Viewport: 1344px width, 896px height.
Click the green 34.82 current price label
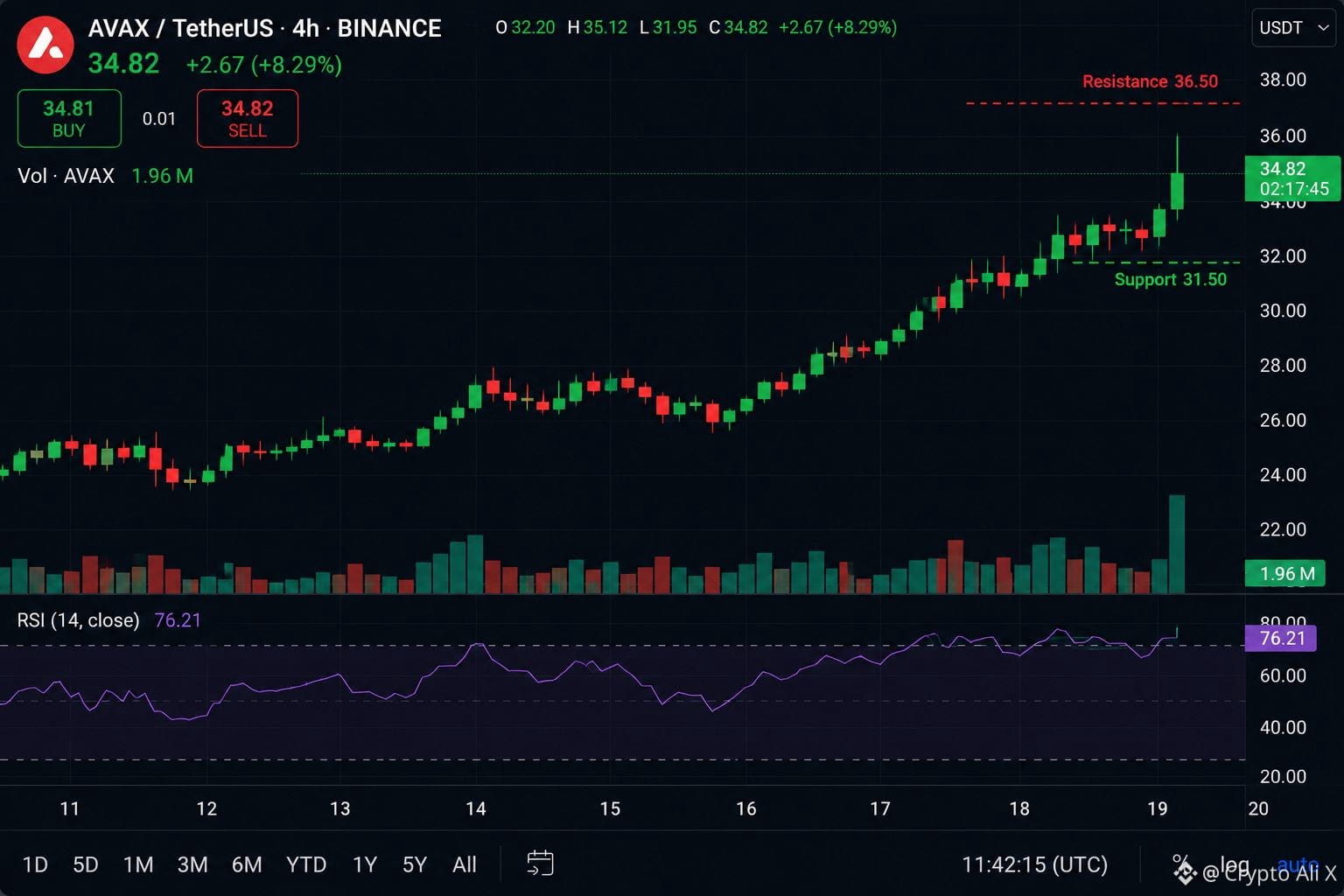(1292, 178)
